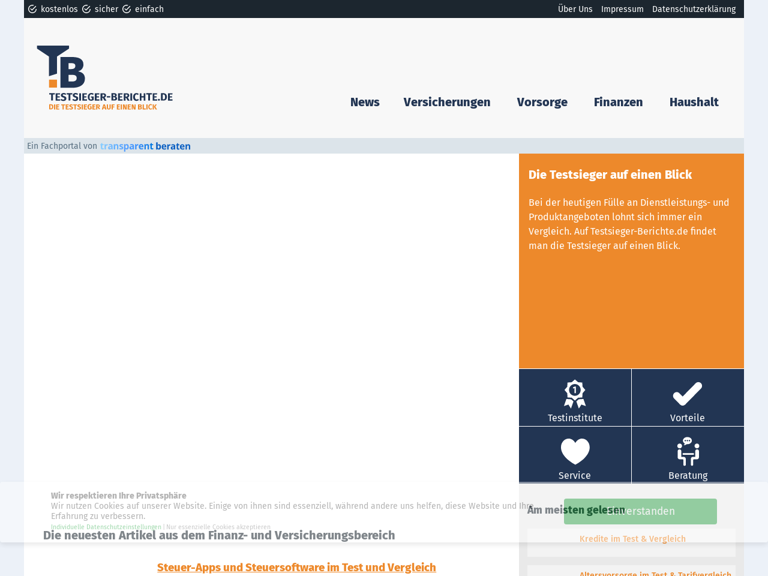
Task: Open Kredite im Test & Vergleich article
Action: (632, 539)
